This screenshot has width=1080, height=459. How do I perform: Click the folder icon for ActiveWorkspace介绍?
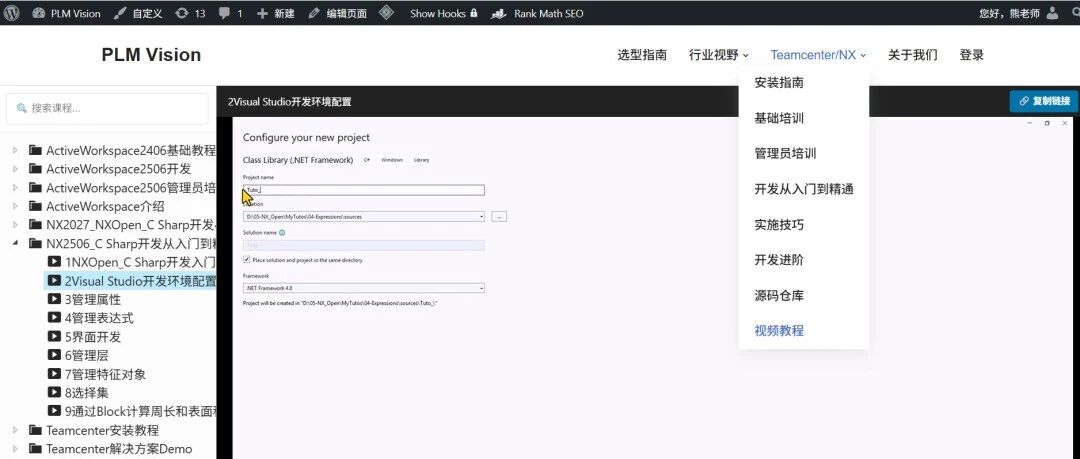click(x=35, y=206)
